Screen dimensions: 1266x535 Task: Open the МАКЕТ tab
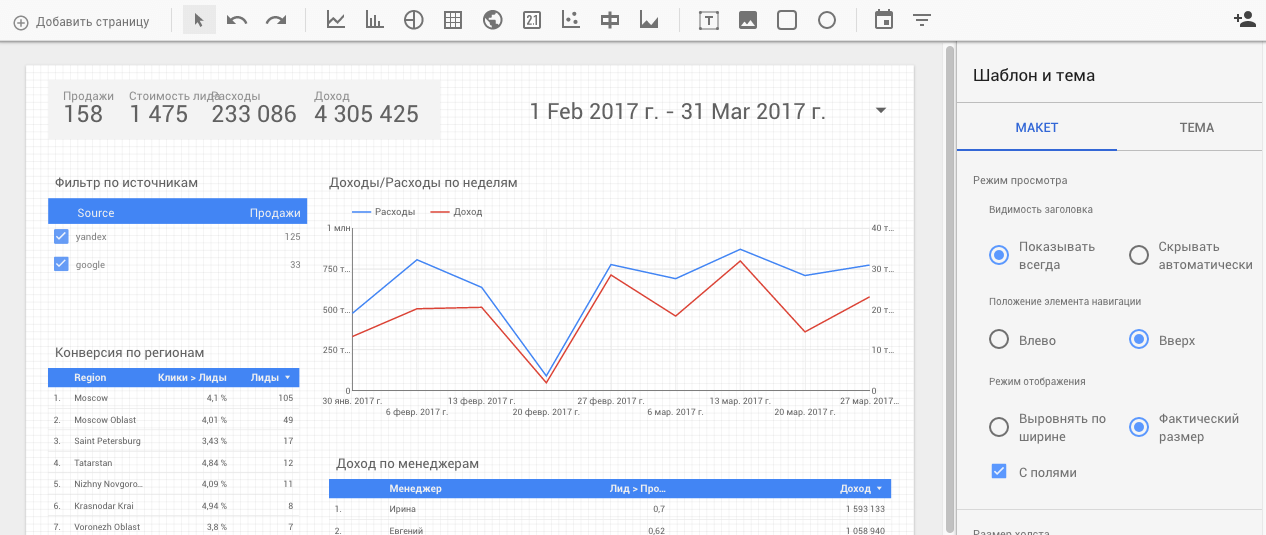click(x=1036, y=128)
